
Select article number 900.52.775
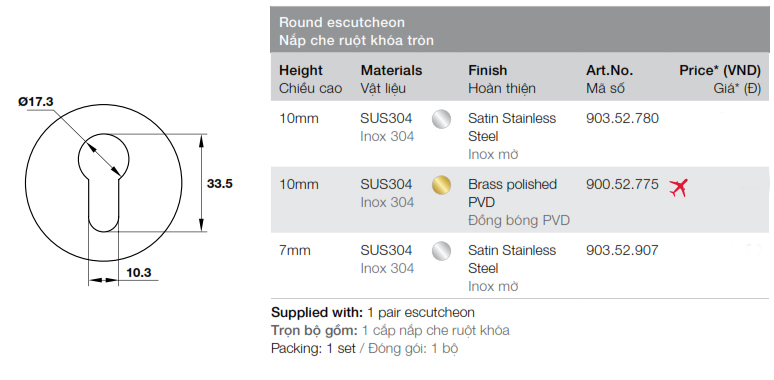click(622, 185)
